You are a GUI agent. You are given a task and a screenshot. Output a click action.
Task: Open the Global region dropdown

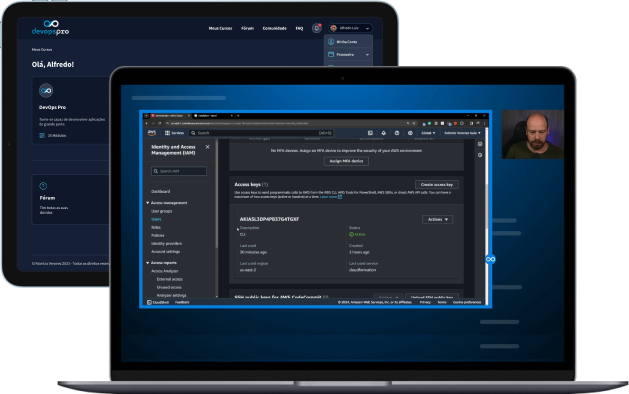coord(428,133)
